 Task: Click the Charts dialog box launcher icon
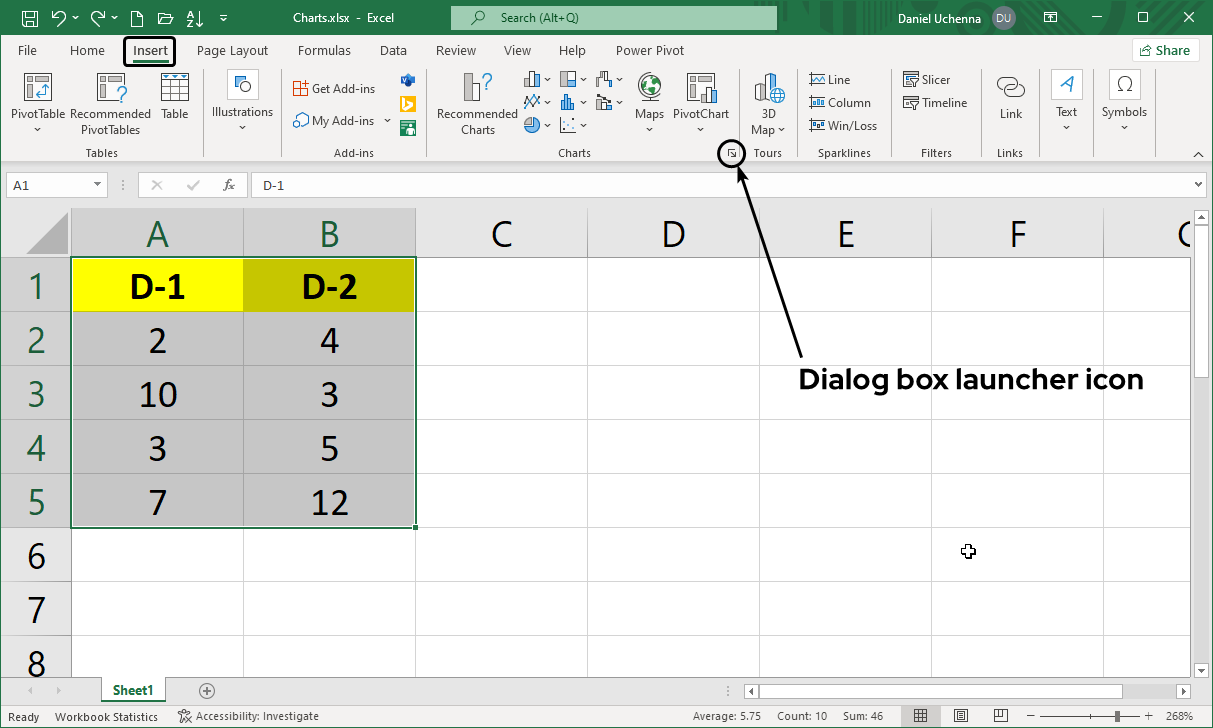pos(732,153)
